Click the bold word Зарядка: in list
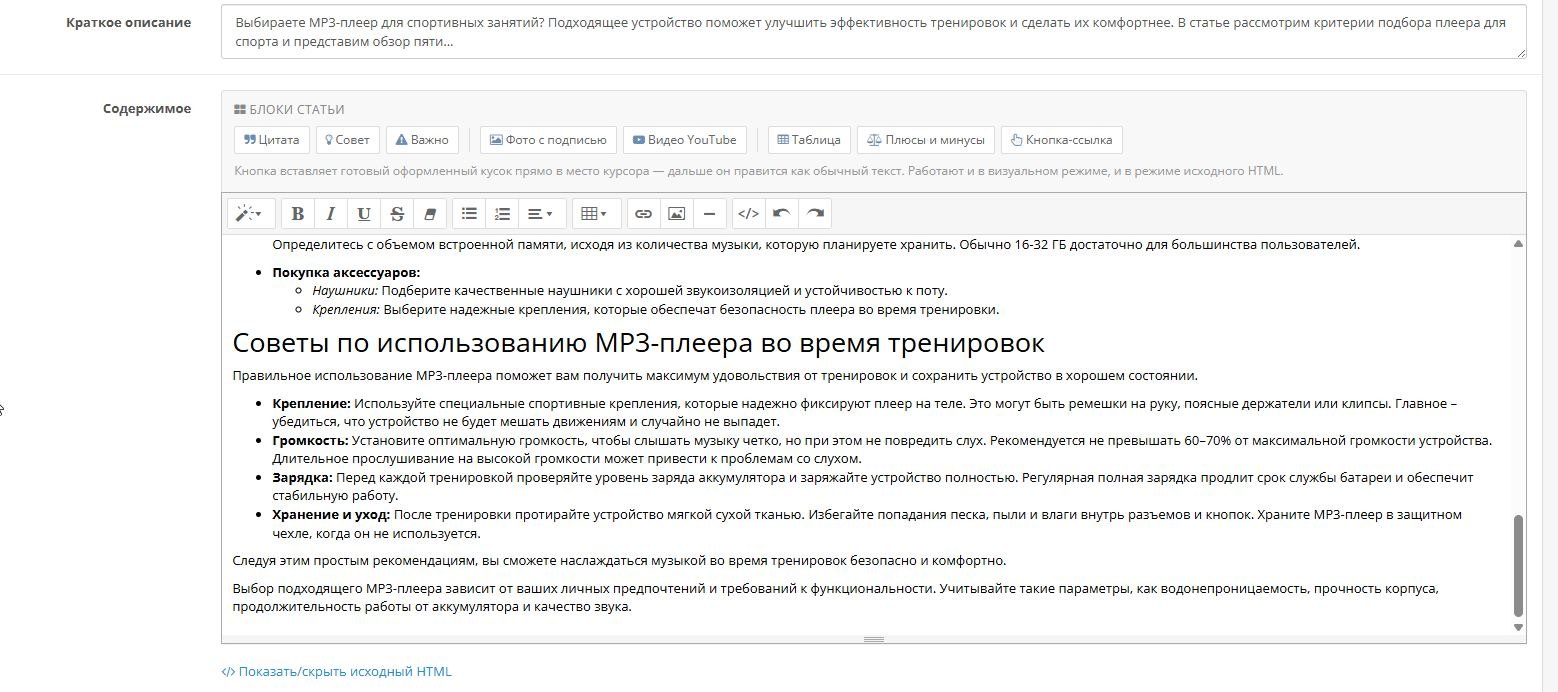 pyautogui.click(x=303, y=478)
